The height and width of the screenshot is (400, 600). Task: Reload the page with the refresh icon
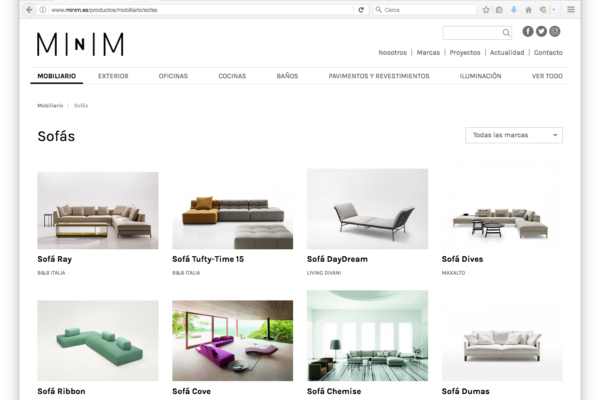(x=361, y=10)
